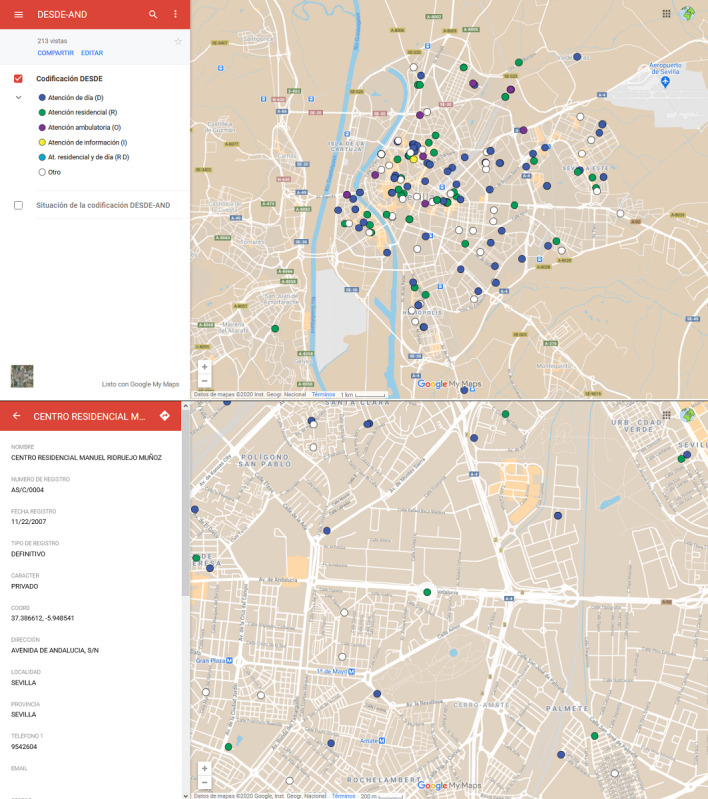Click the COMPARTIR link
The image size is (708, 799).
pyautogui.click(x=55, y=53)
